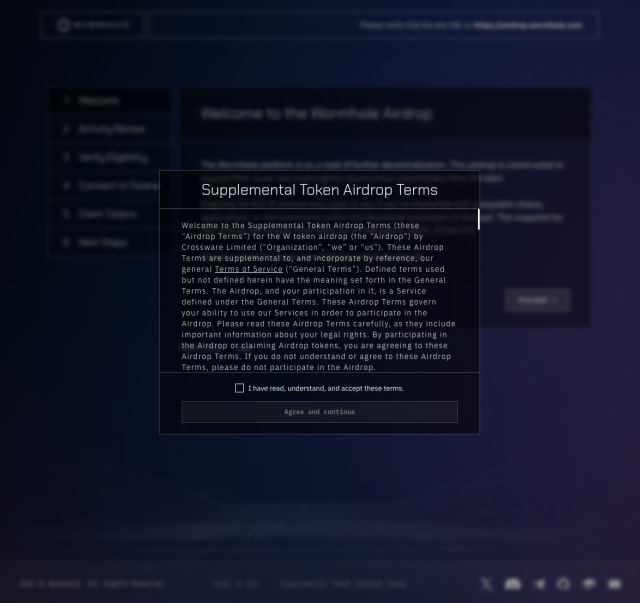Open the Telegram icon in the footer
Viewport: 640px width, 603px height.
(x=539, y=584)
